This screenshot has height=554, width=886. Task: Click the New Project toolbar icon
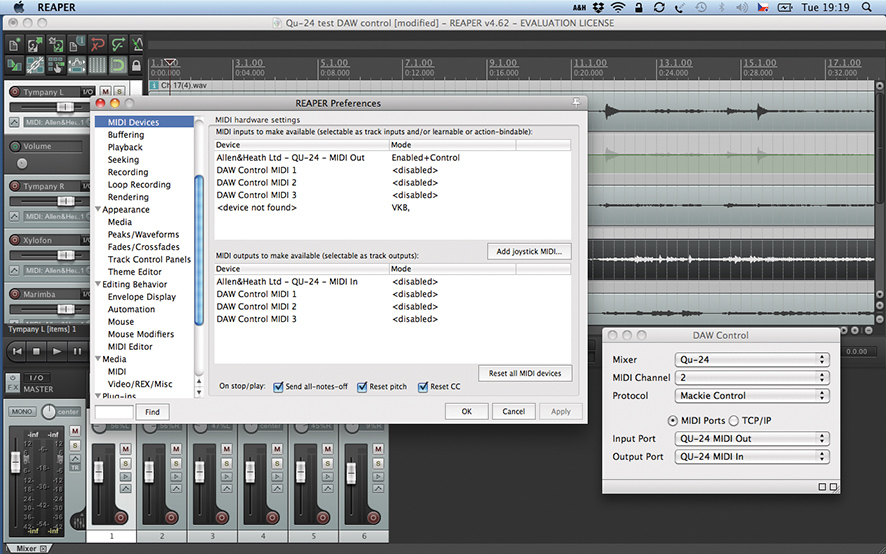click(x=15, y=44)
